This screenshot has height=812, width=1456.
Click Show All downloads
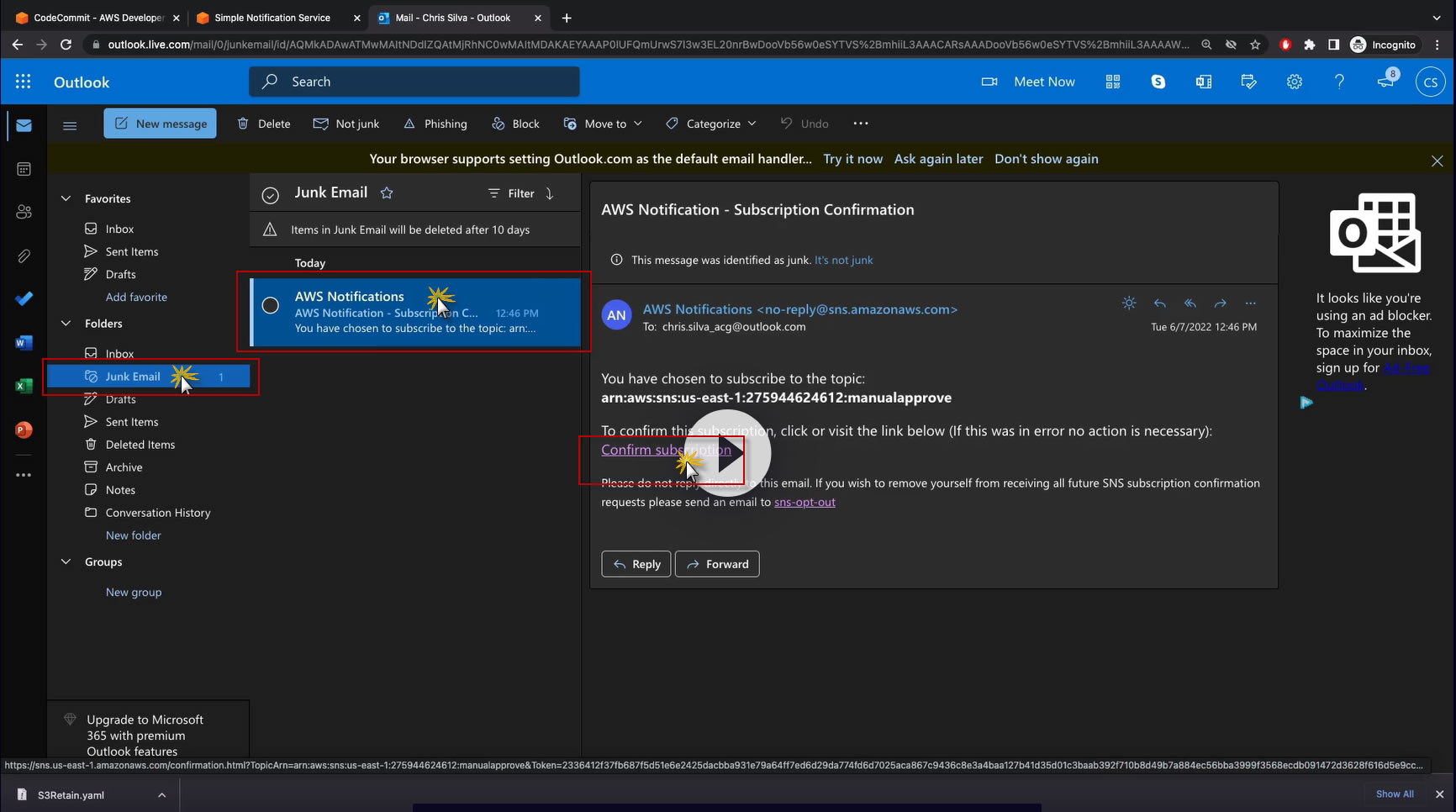[1395, 794]
